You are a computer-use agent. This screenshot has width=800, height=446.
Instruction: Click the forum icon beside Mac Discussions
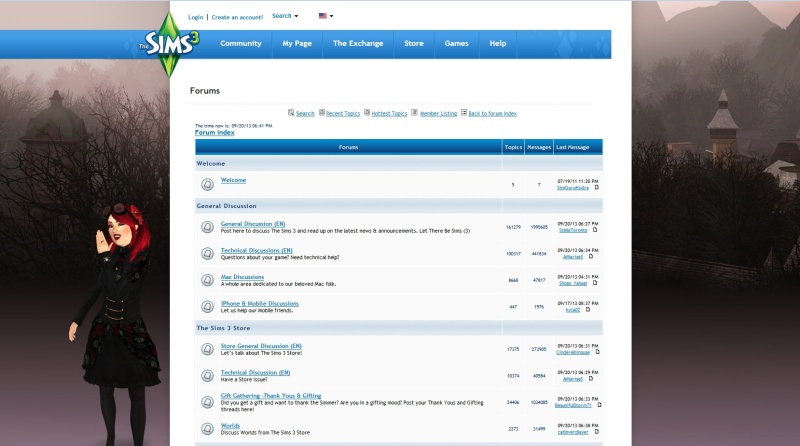(x=207, y=280)
